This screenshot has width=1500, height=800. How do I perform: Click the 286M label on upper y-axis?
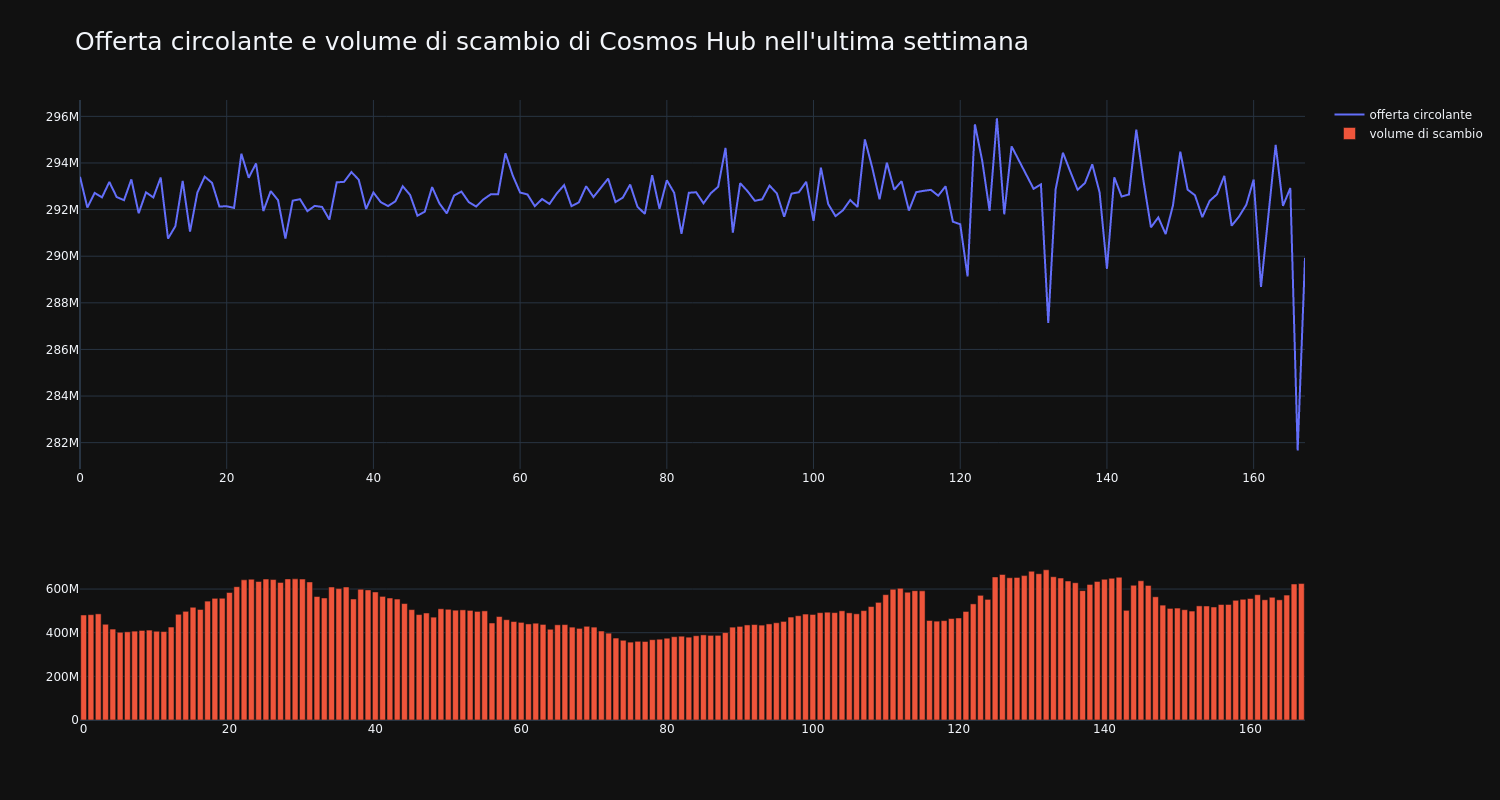point(62,350)
